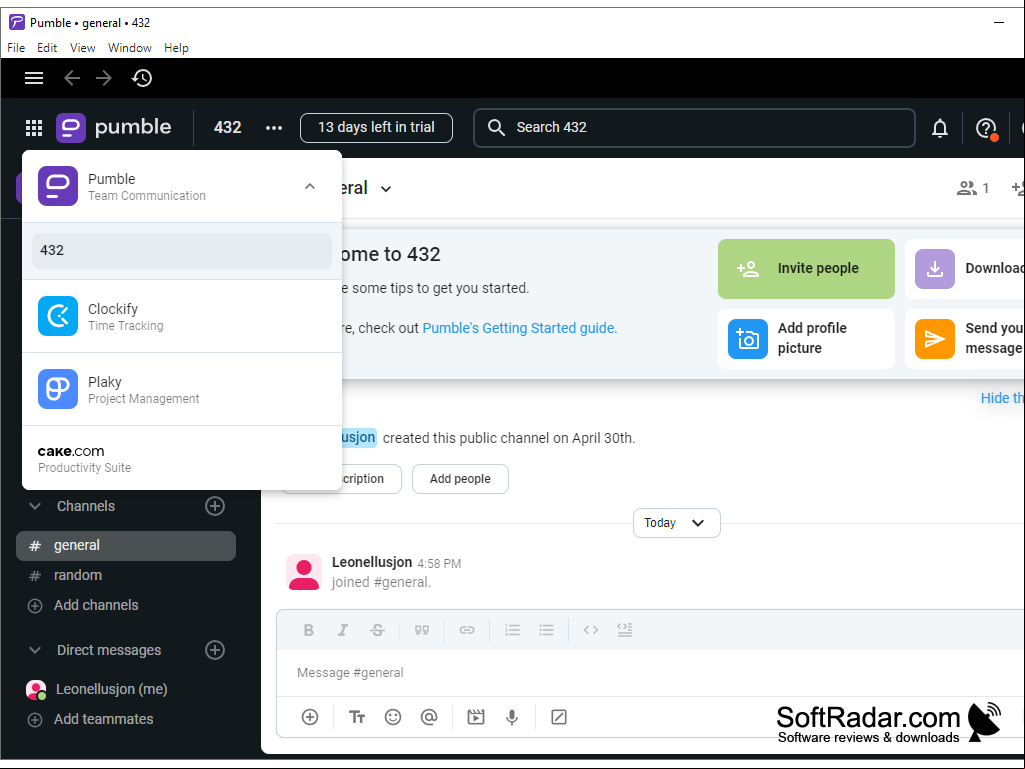
Task: Open the Edit menu
Action: [x=47, y=48]
